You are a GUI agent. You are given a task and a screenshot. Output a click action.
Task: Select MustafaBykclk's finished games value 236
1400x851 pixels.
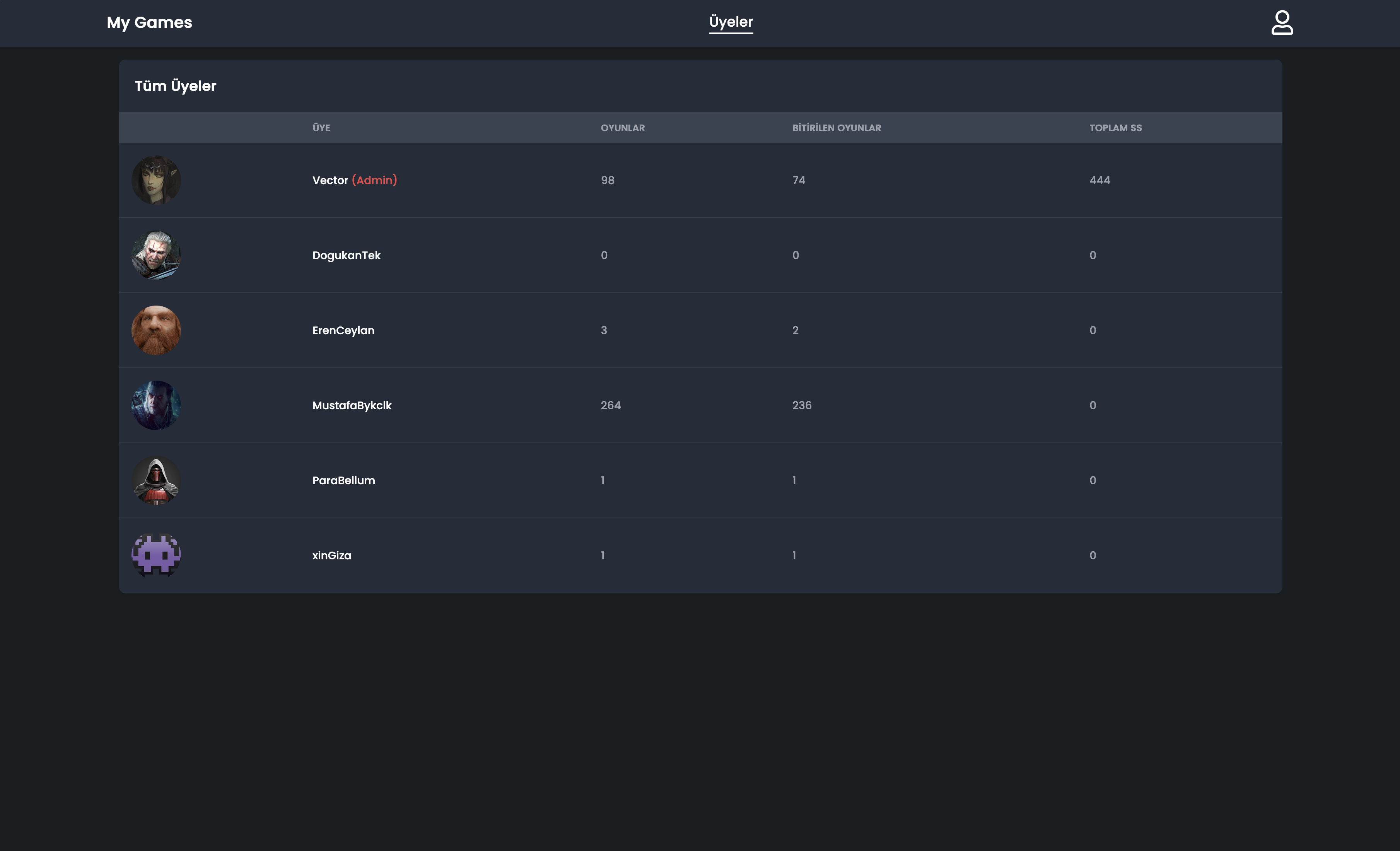point(802,405)
